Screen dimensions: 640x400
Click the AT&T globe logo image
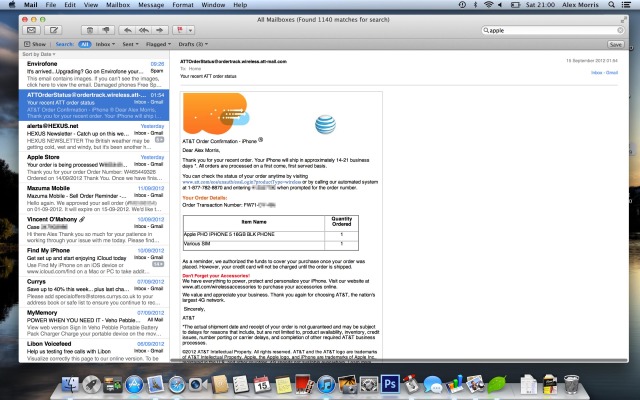[325, 124]
